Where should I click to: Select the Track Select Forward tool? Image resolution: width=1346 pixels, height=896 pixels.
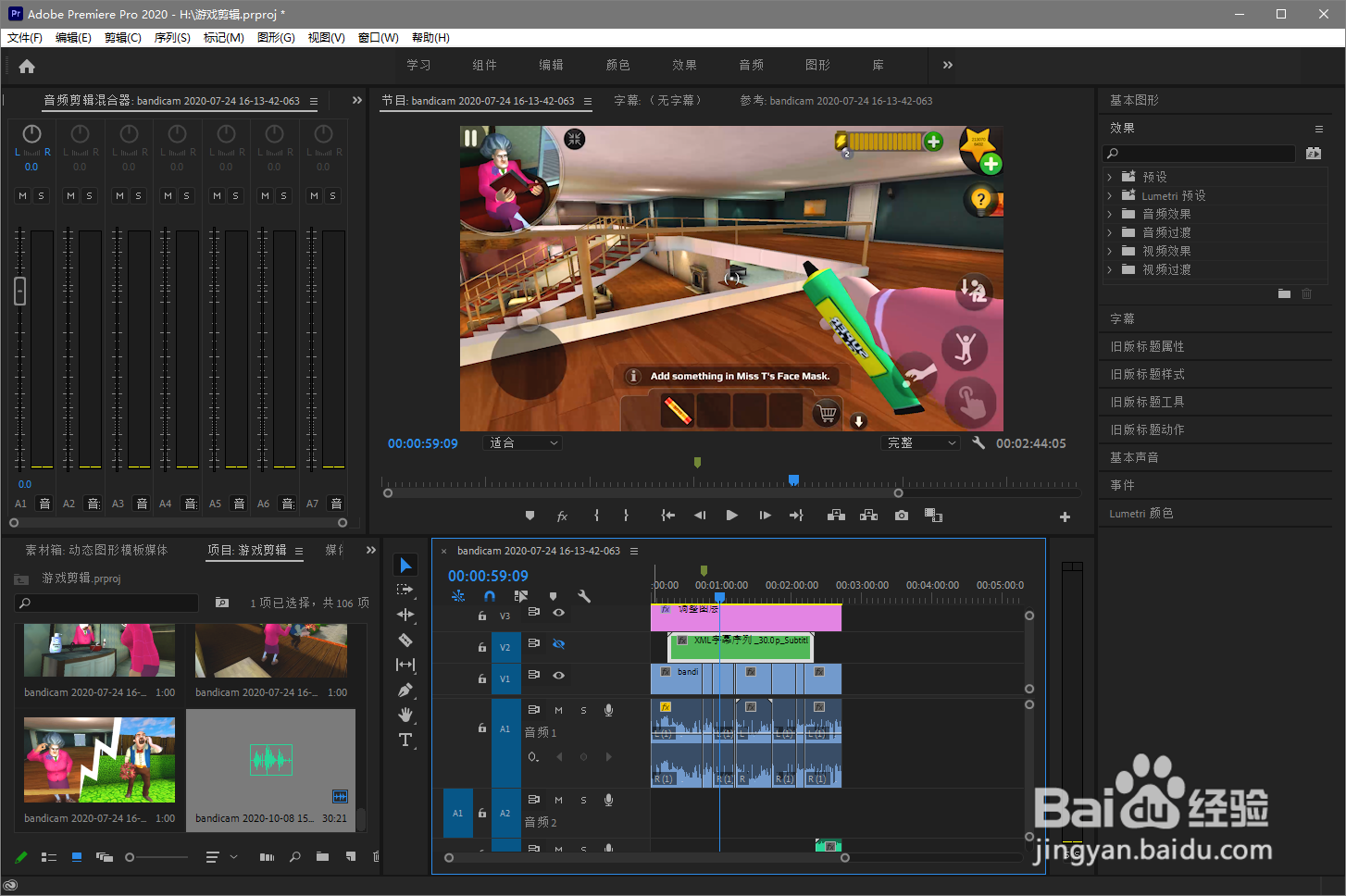tap(405, 590)
